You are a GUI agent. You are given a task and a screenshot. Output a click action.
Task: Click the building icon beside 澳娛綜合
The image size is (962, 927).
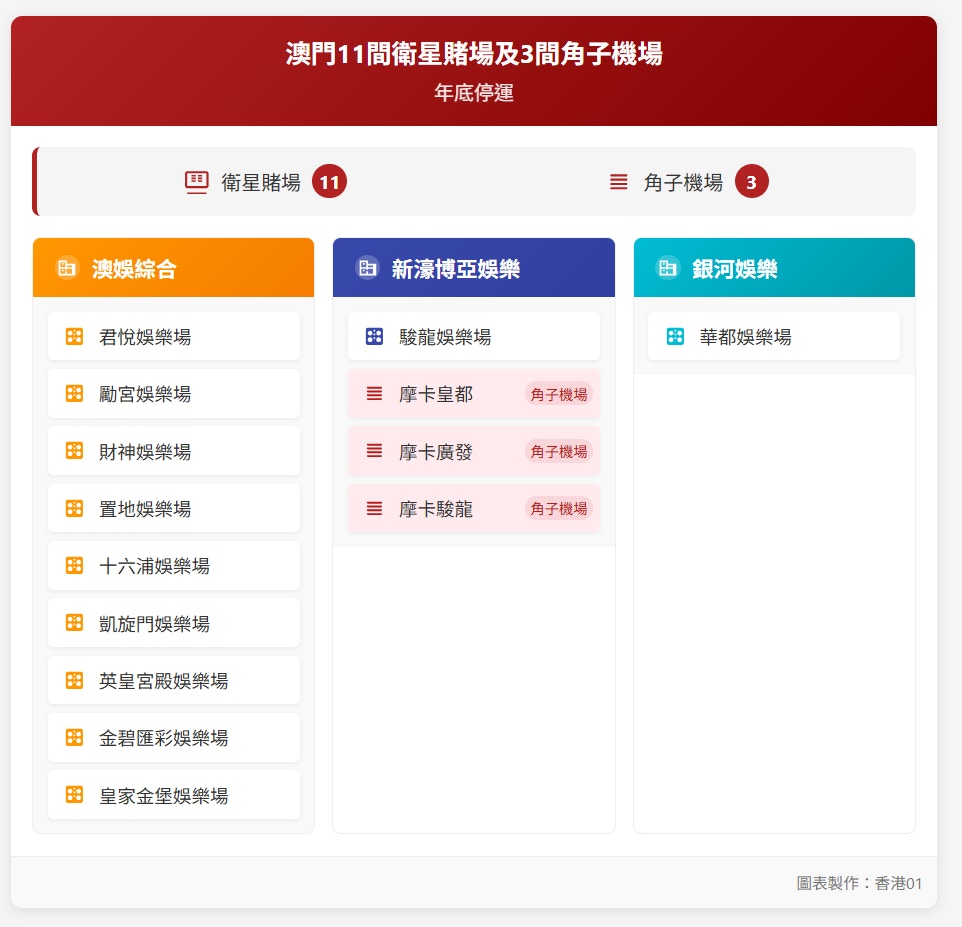point(67,268)
